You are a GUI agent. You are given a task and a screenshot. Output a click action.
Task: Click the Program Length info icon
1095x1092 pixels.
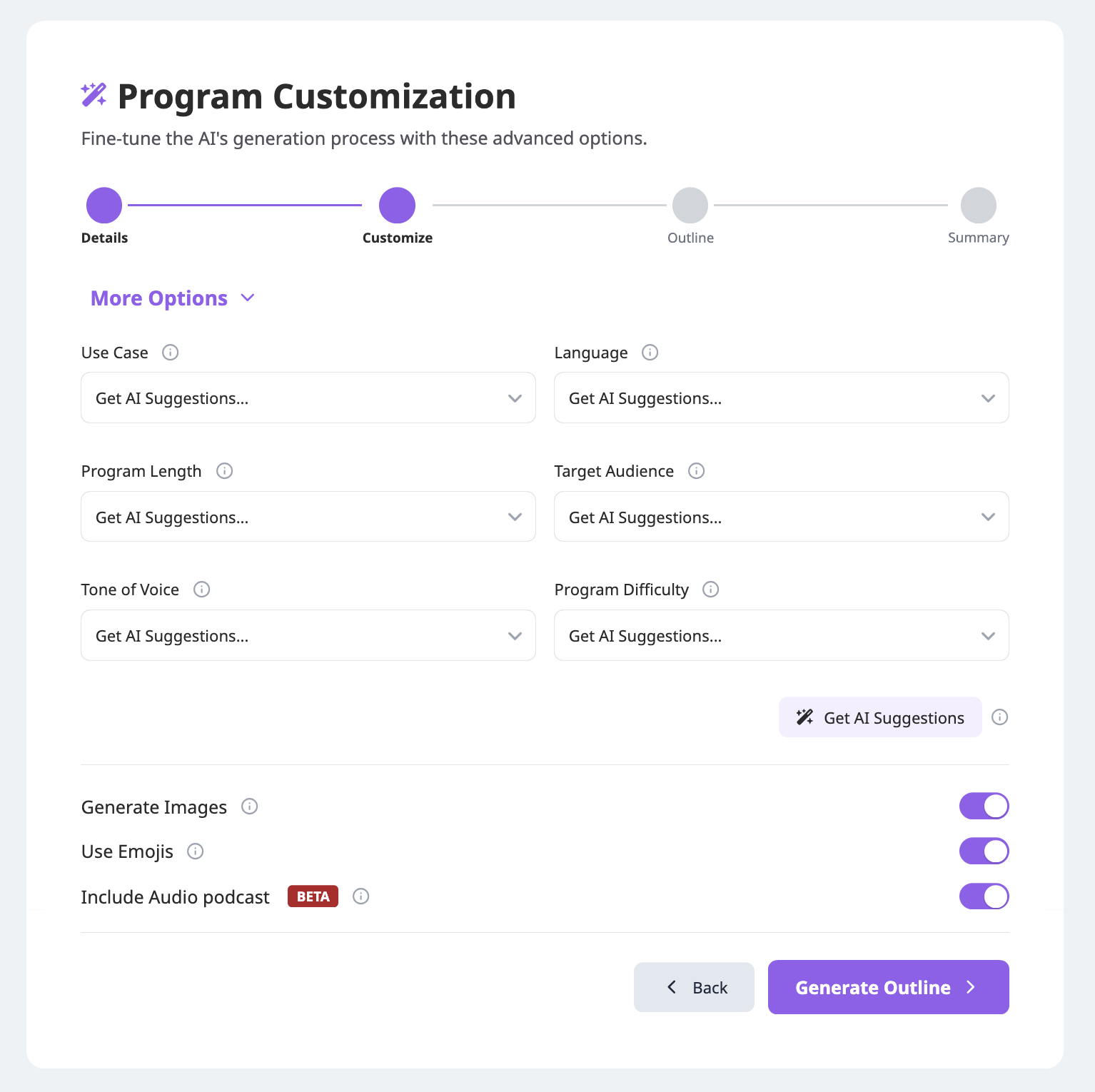pyautogui.click(x=224, y=471)
